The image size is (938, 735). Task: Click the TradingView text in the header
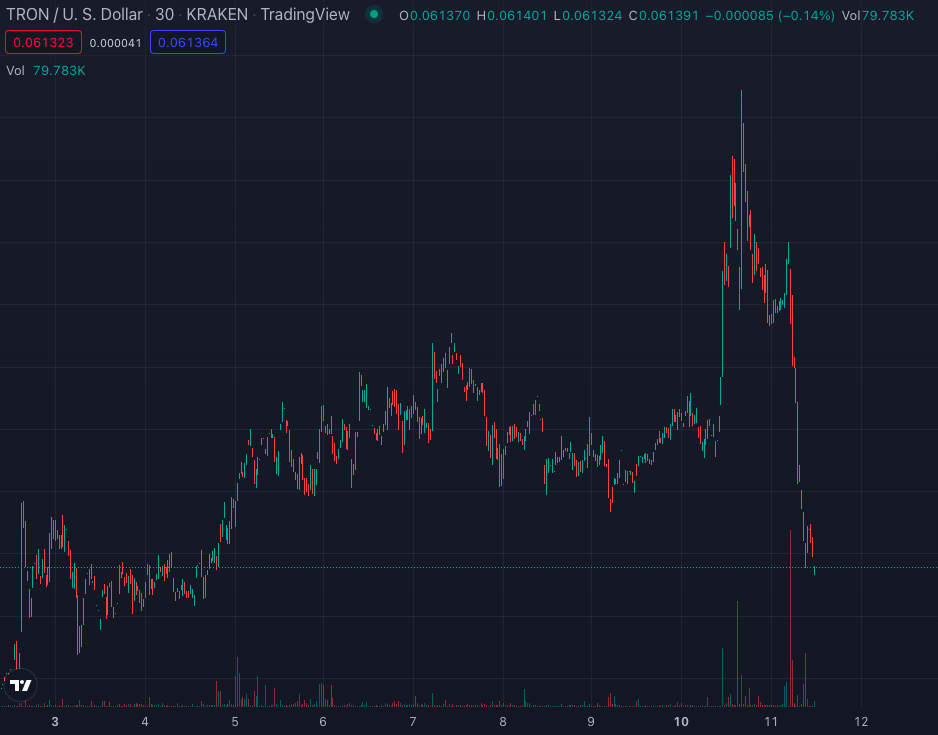point(305,15)
